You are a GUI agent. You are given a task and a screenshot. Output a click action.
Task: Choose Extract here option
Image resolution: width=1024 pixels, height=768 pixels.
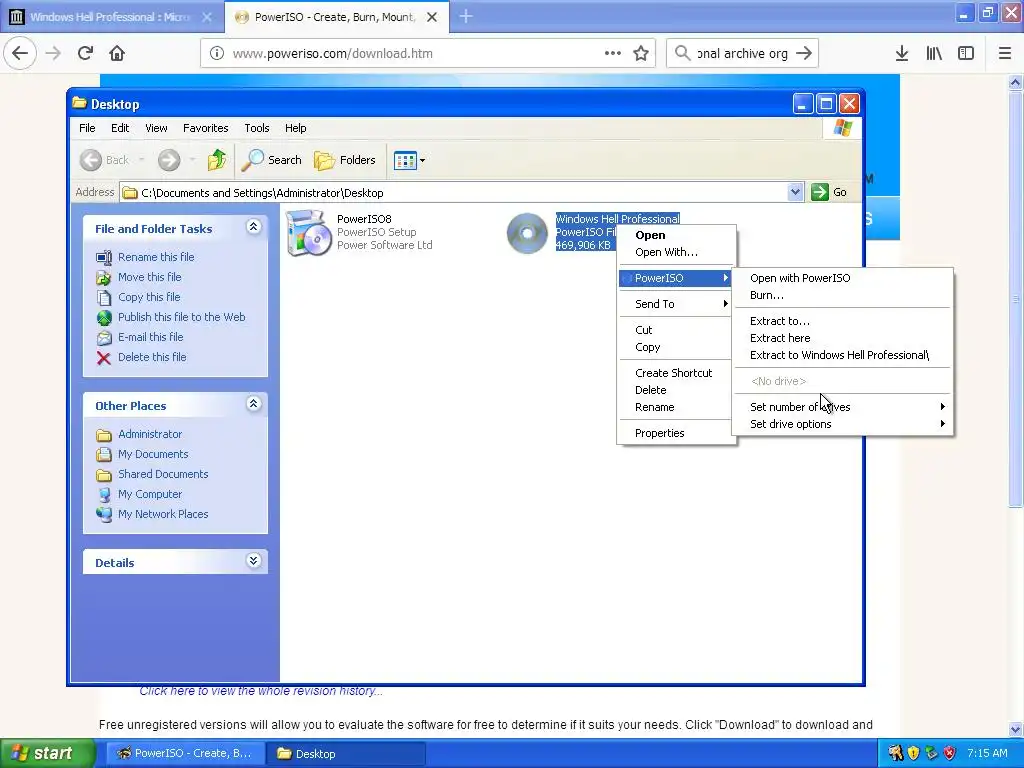[844, 338]
